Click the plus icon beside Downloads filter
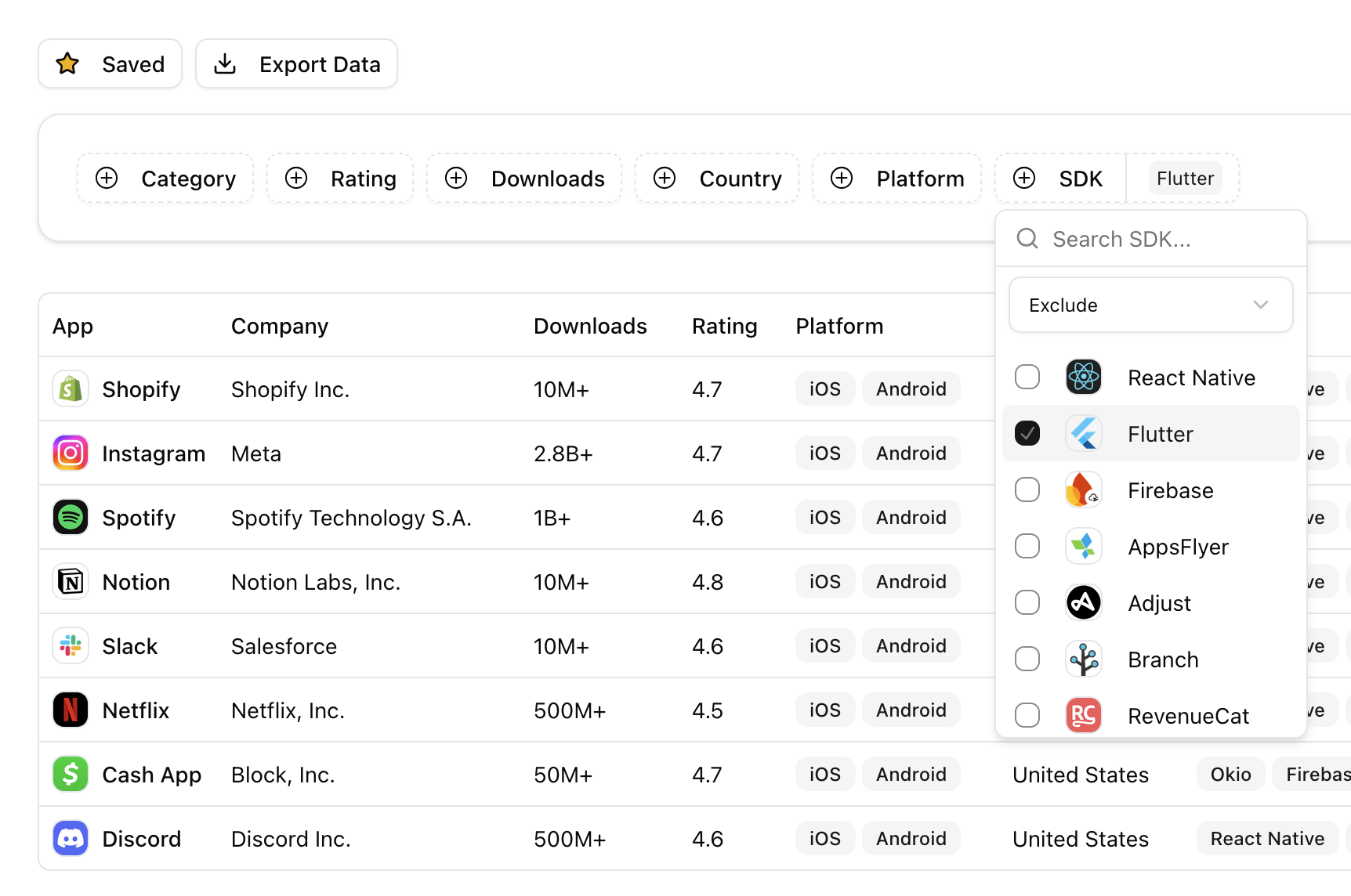This screenshot has height=896, width=1351. (456, 178)
